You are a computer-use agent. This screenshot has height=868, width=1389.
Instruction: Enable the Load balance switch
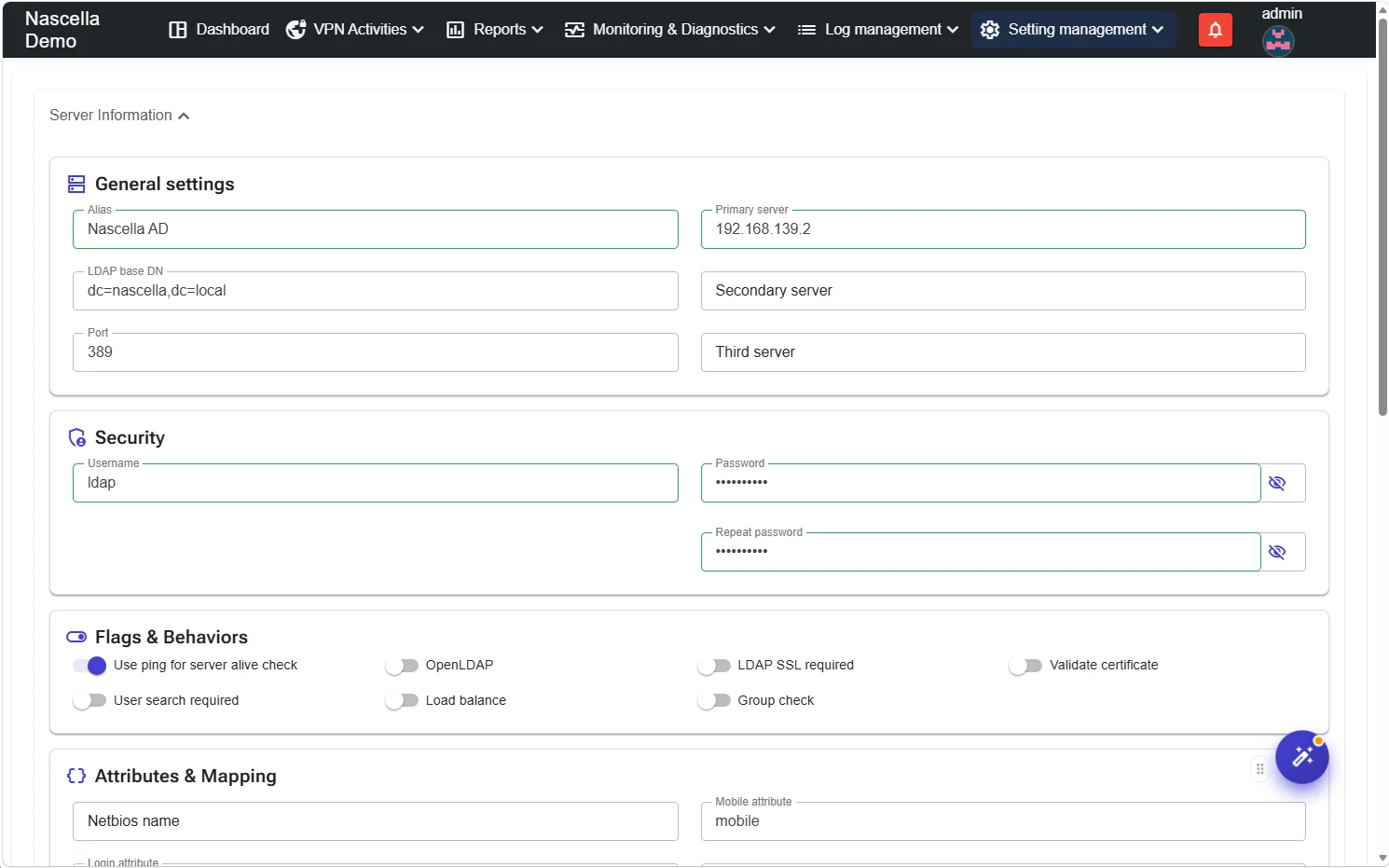point(402,701)
